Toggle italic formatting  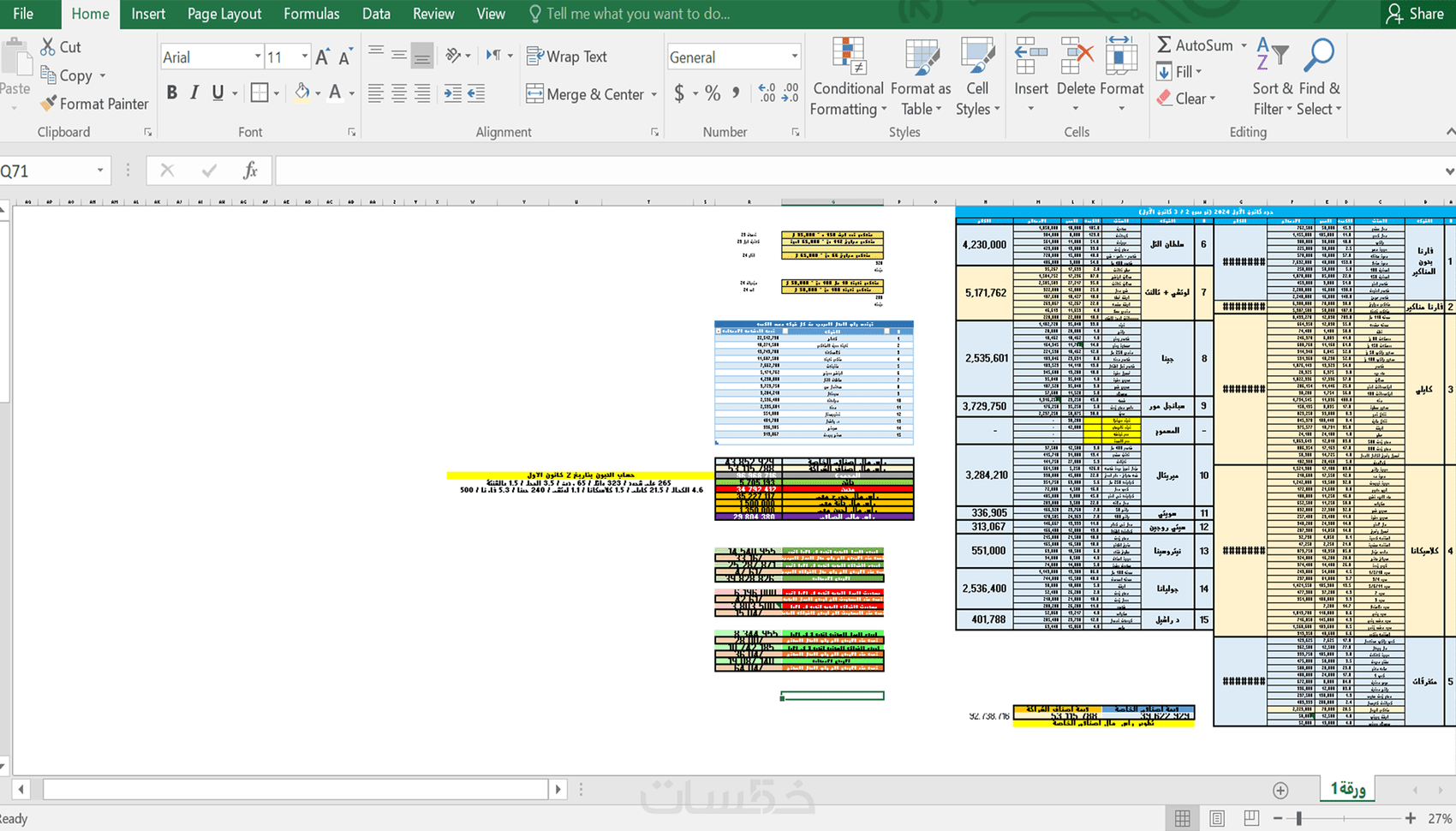click(194, 93)
